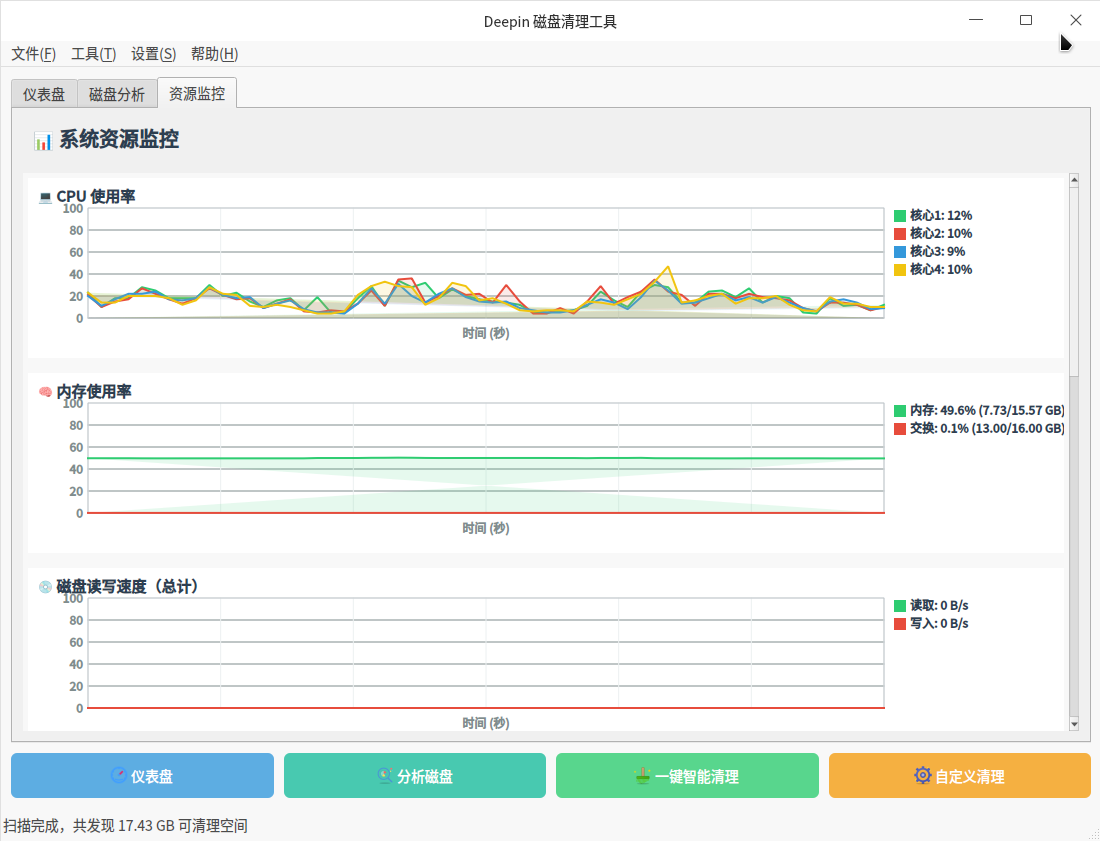Click the brain icon next to 内存使用率
The height and width of the screenshot is (841, 1100).
pyautogui.click(x=45, y=392)
